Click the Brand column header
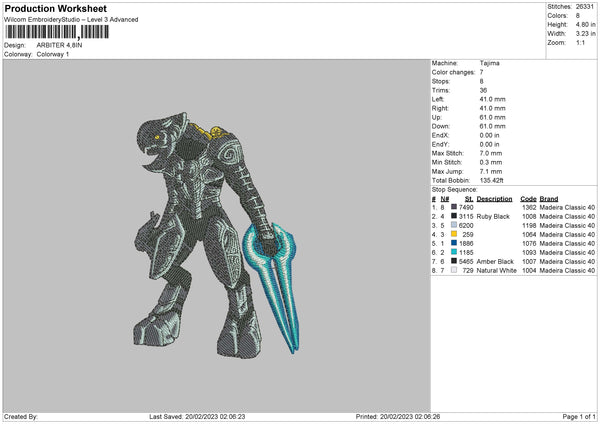This screenshot has width=600, height=424. (549, 199)
